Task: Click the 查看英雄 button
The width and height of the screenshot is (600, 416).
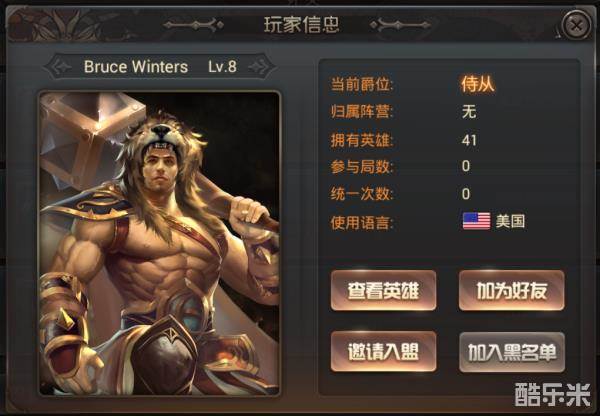Action: pyautogui.click(x=383, y=290)
